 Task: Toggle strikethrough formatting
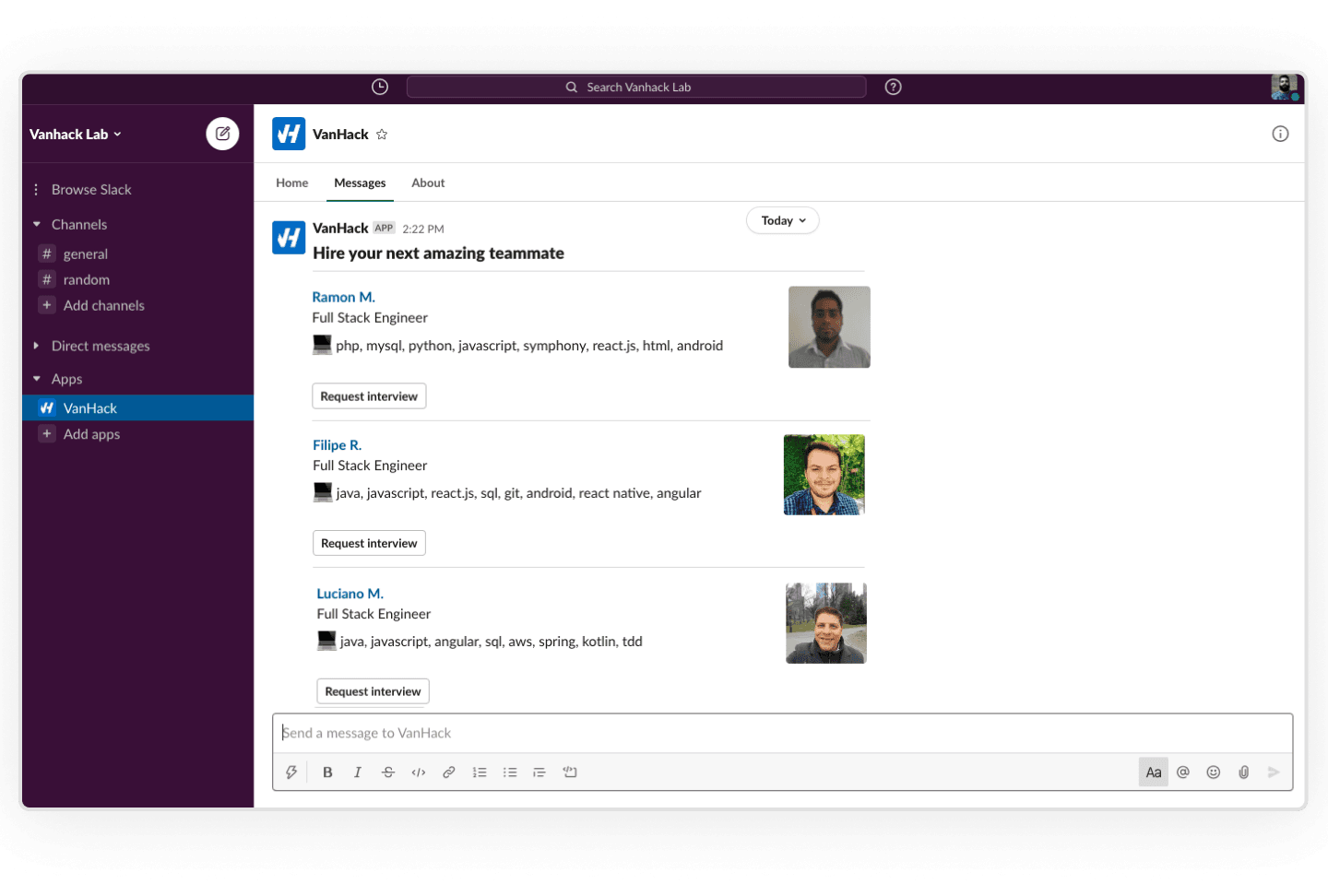[388, 772]
